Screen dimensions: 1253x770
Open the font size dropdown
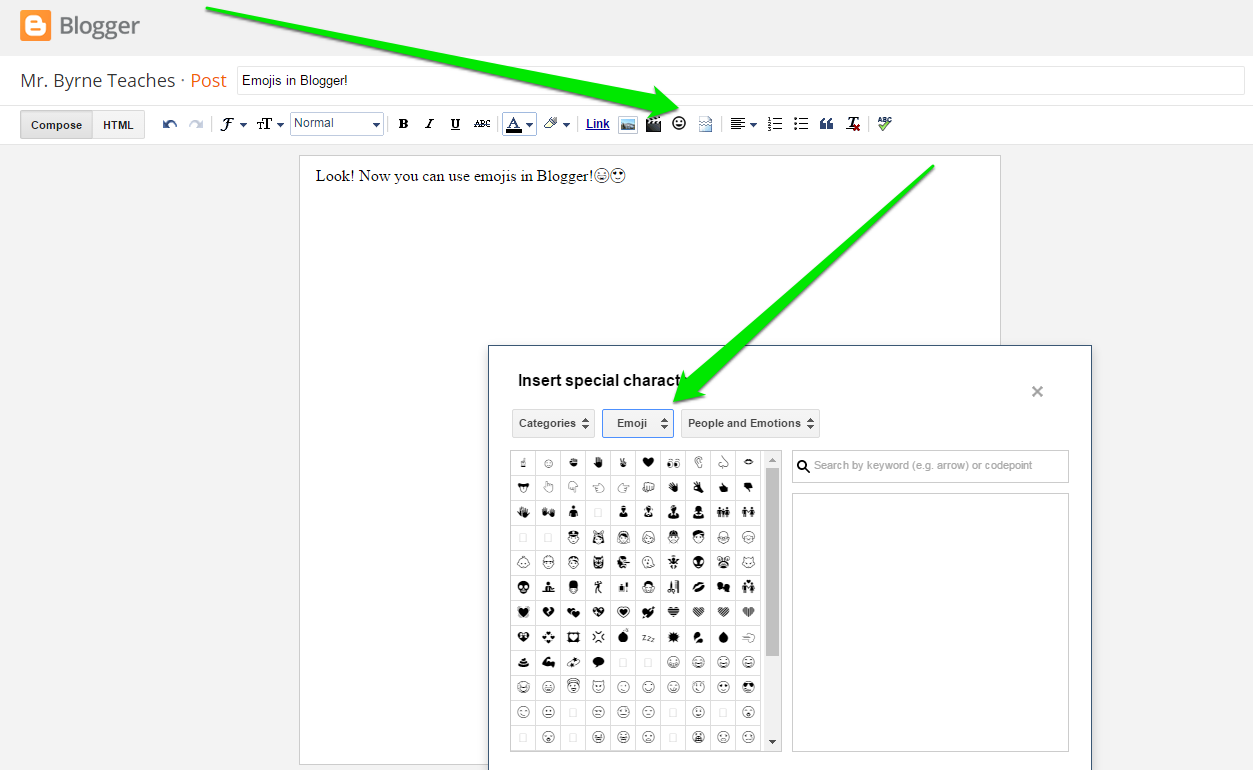pyautogui.click(x=270, y=124)
